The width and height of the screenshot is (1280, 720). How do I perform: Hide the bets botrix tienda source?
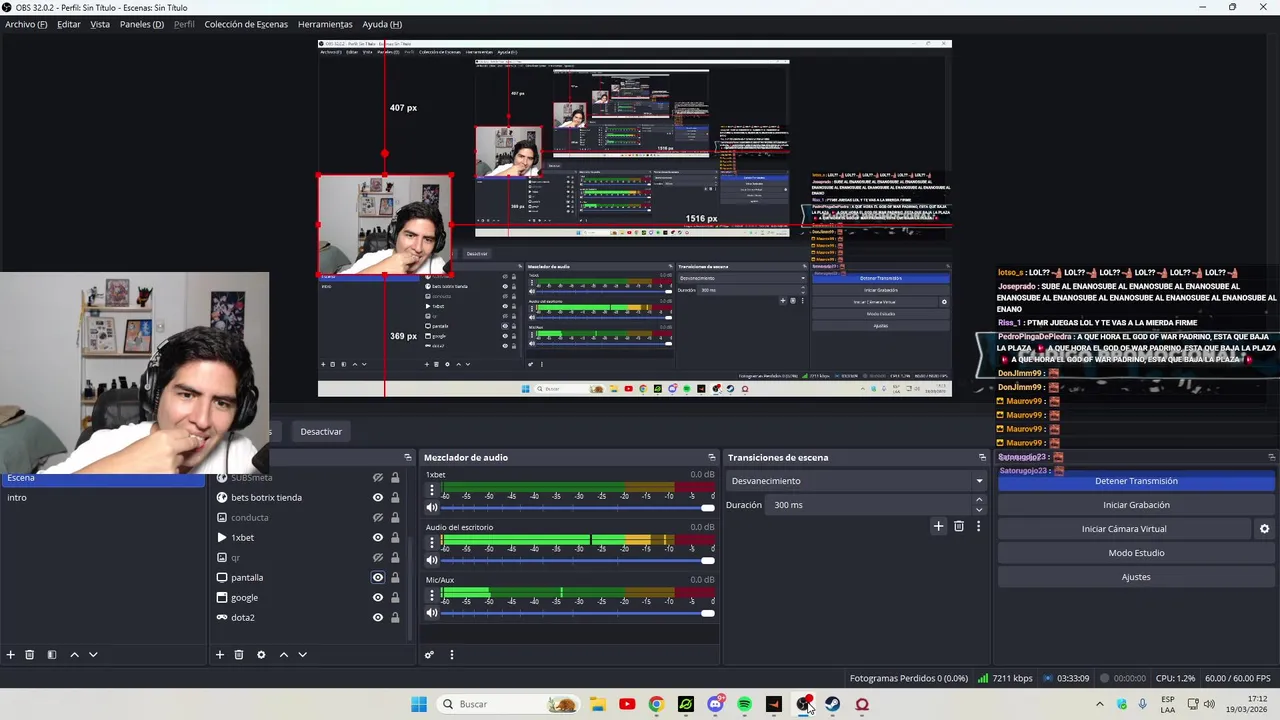pos(378,497)
